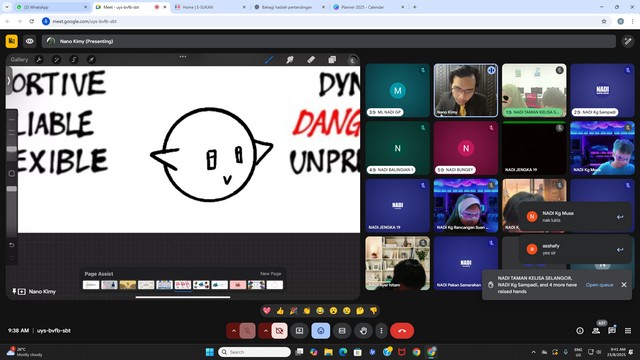Toggle the emoji reactions bar button
640x360 pixels.
click(320, 331)
